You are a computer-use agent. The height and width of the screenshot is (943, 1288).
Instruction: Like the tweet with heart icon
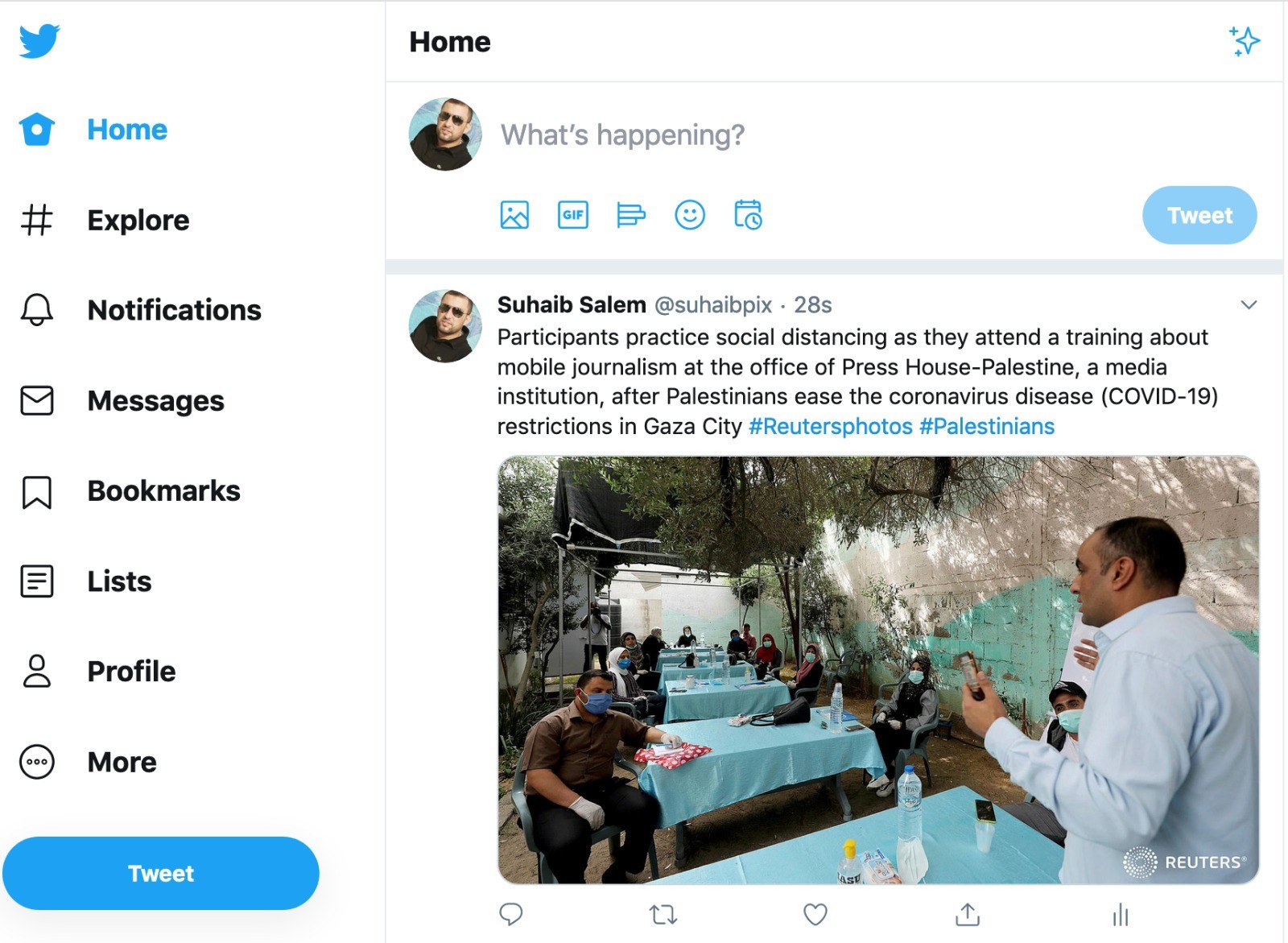tap(815, 914)
